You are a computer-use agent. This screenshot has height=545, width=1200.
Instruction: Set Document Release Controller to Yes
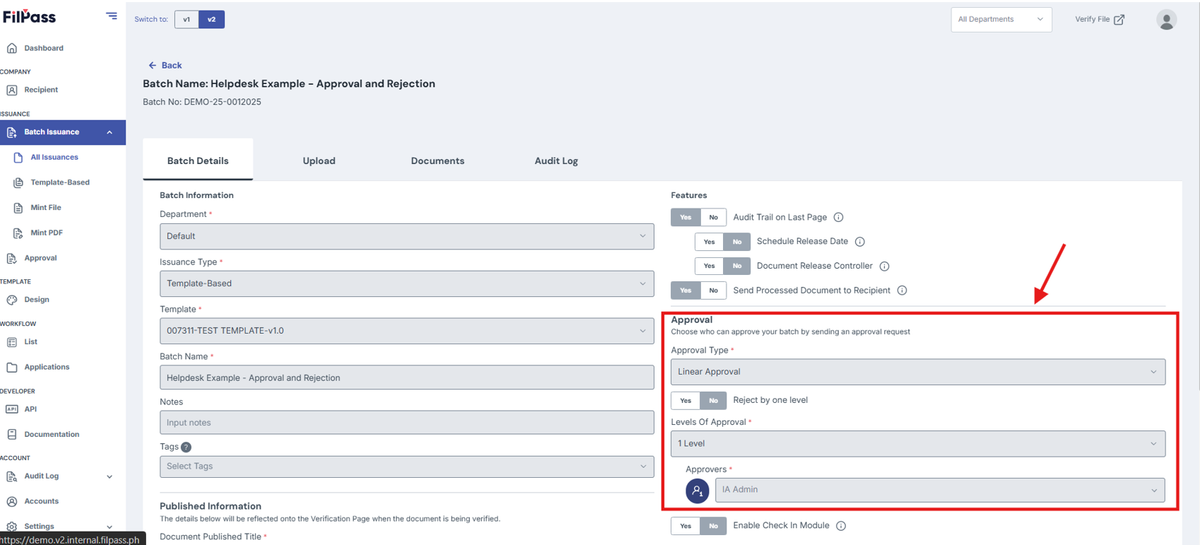[x=708, y=266]
